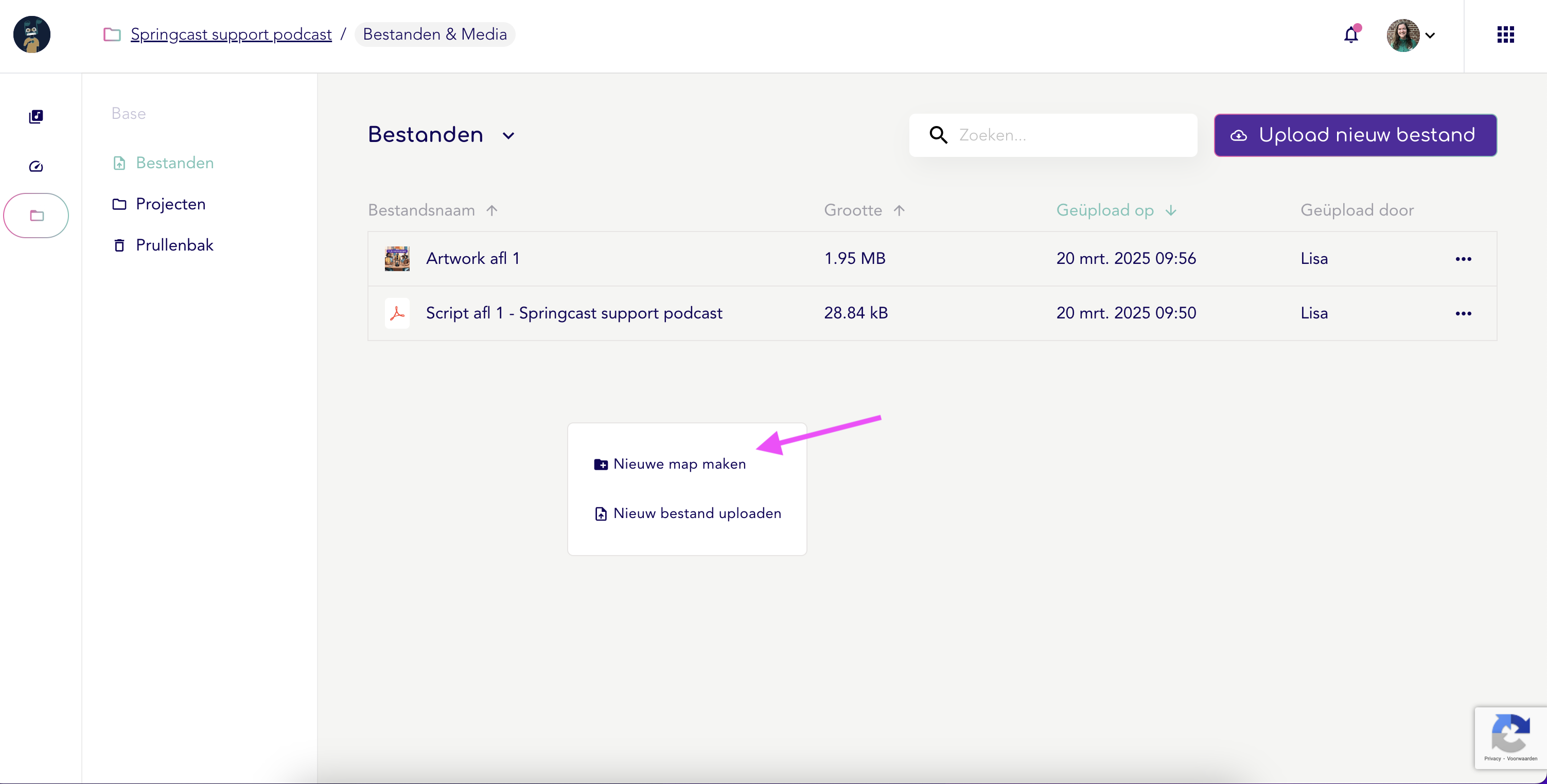Click the 28.84 kB size value

click(x=856, y=313)
